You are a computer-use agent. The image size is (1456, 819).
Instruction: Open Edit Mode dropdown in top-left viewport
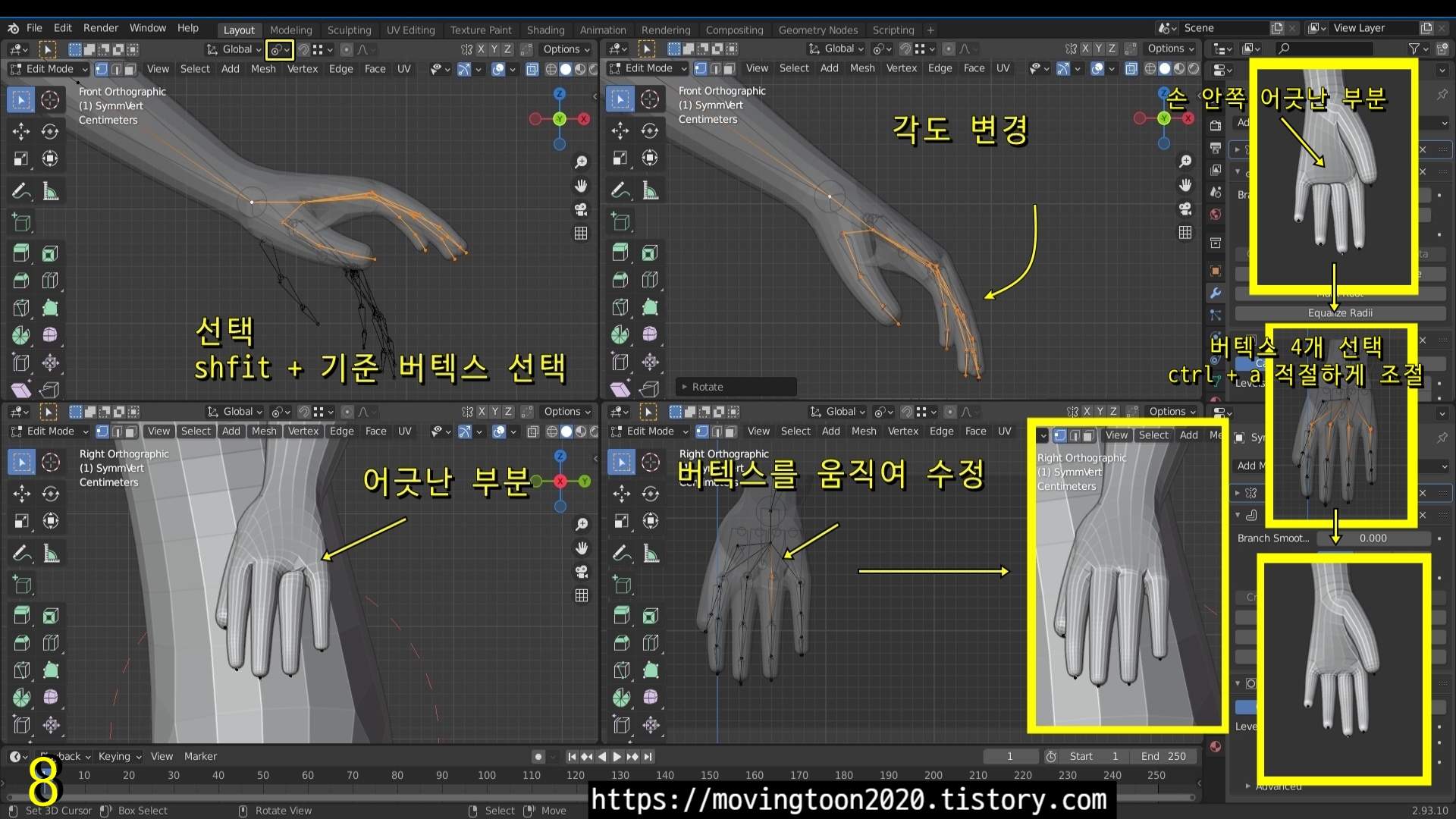49,69
